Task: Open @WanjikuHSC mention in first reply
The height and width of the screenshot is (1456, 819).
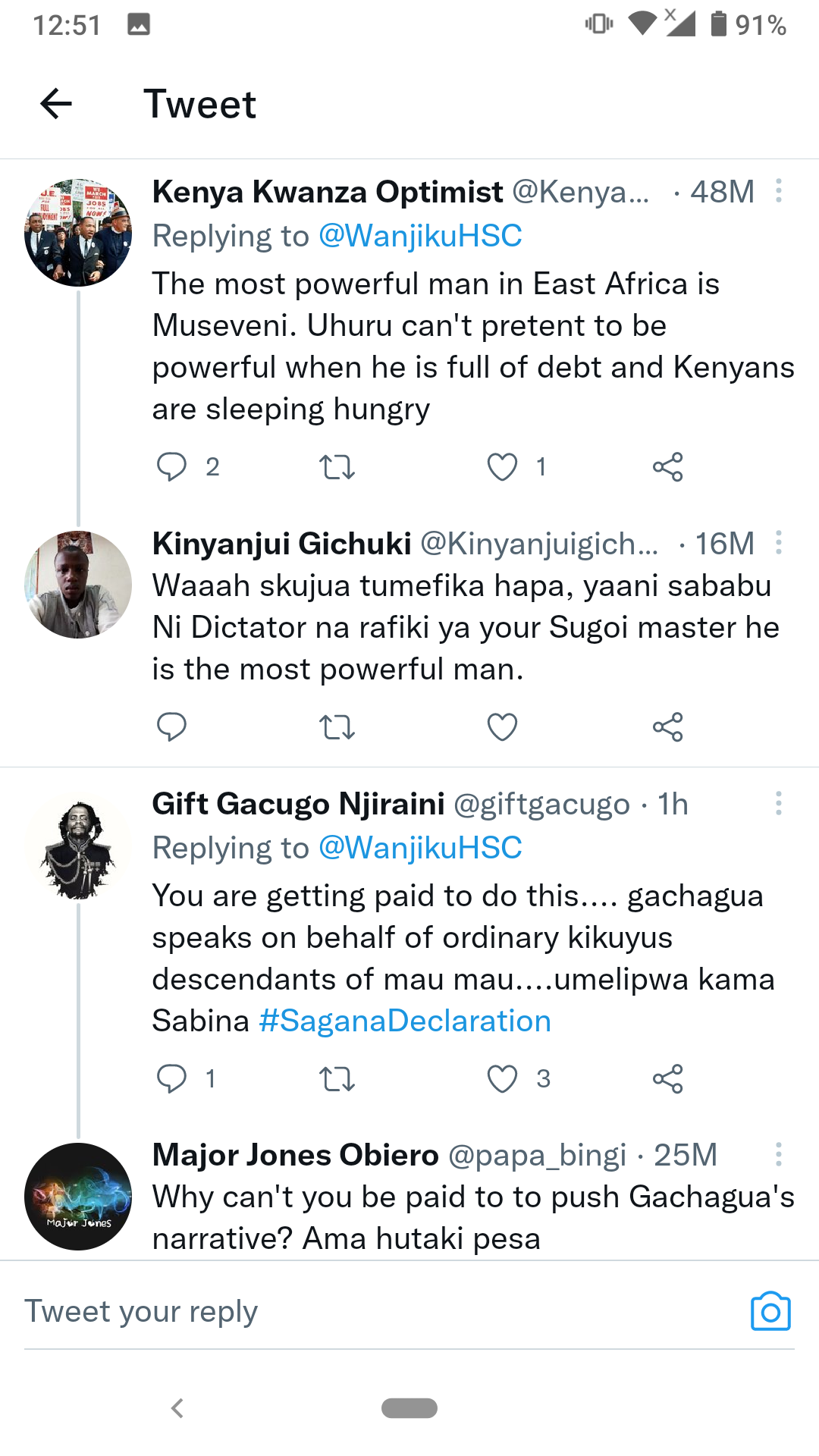Action: click(420, 236)
